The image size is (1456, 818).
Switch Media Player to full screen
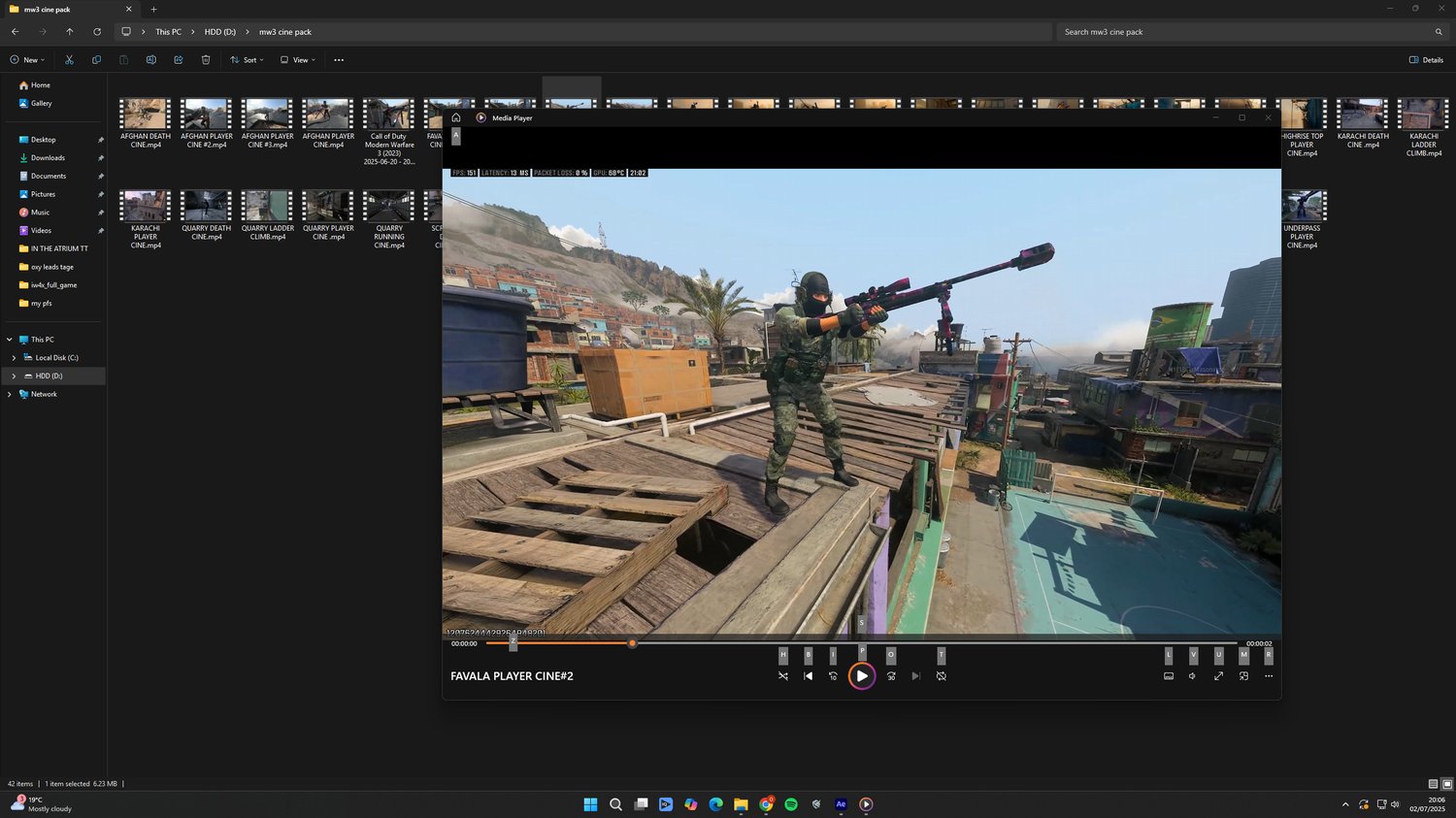click(1218, 676)
